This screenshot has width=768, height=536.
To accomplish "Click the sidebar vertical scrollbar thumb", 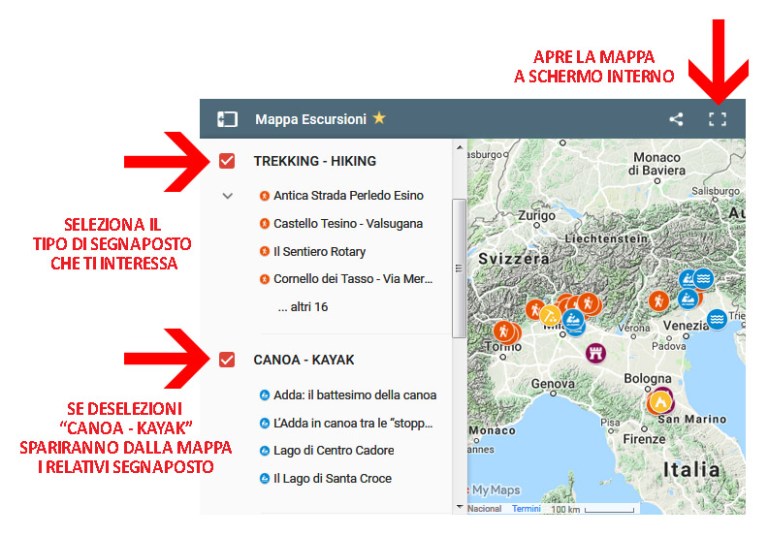I will 459,268.
